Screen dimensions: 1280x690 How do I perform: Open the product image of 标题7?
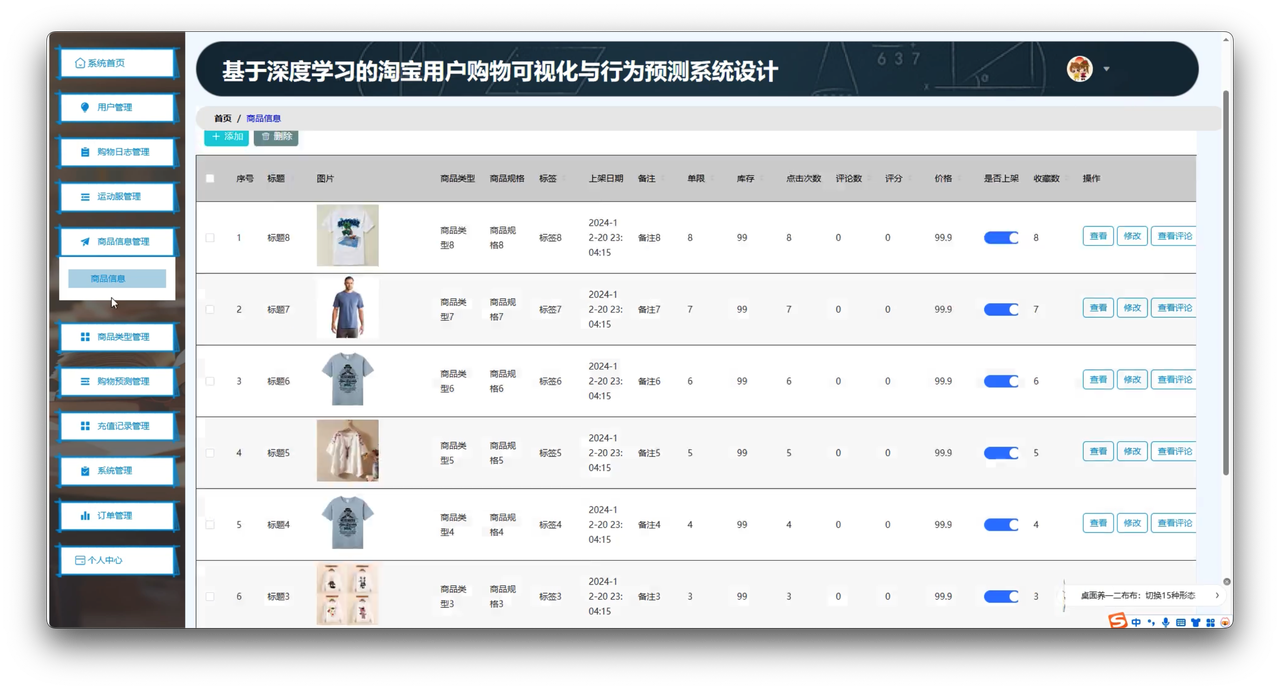tap(348, 308)
